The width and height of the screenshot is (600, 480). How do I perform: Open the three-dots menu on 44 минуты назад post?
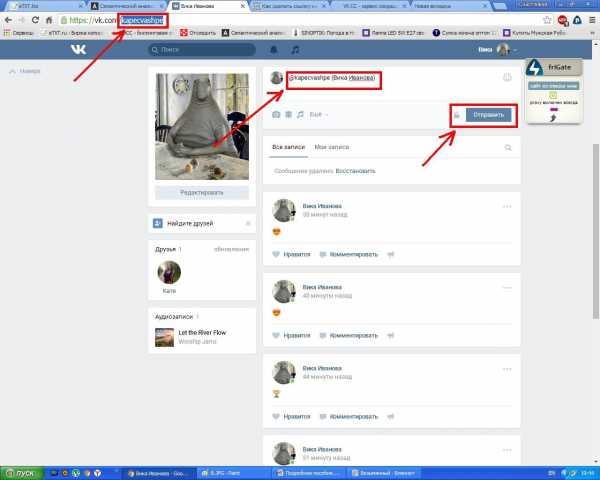coord(507,369)
